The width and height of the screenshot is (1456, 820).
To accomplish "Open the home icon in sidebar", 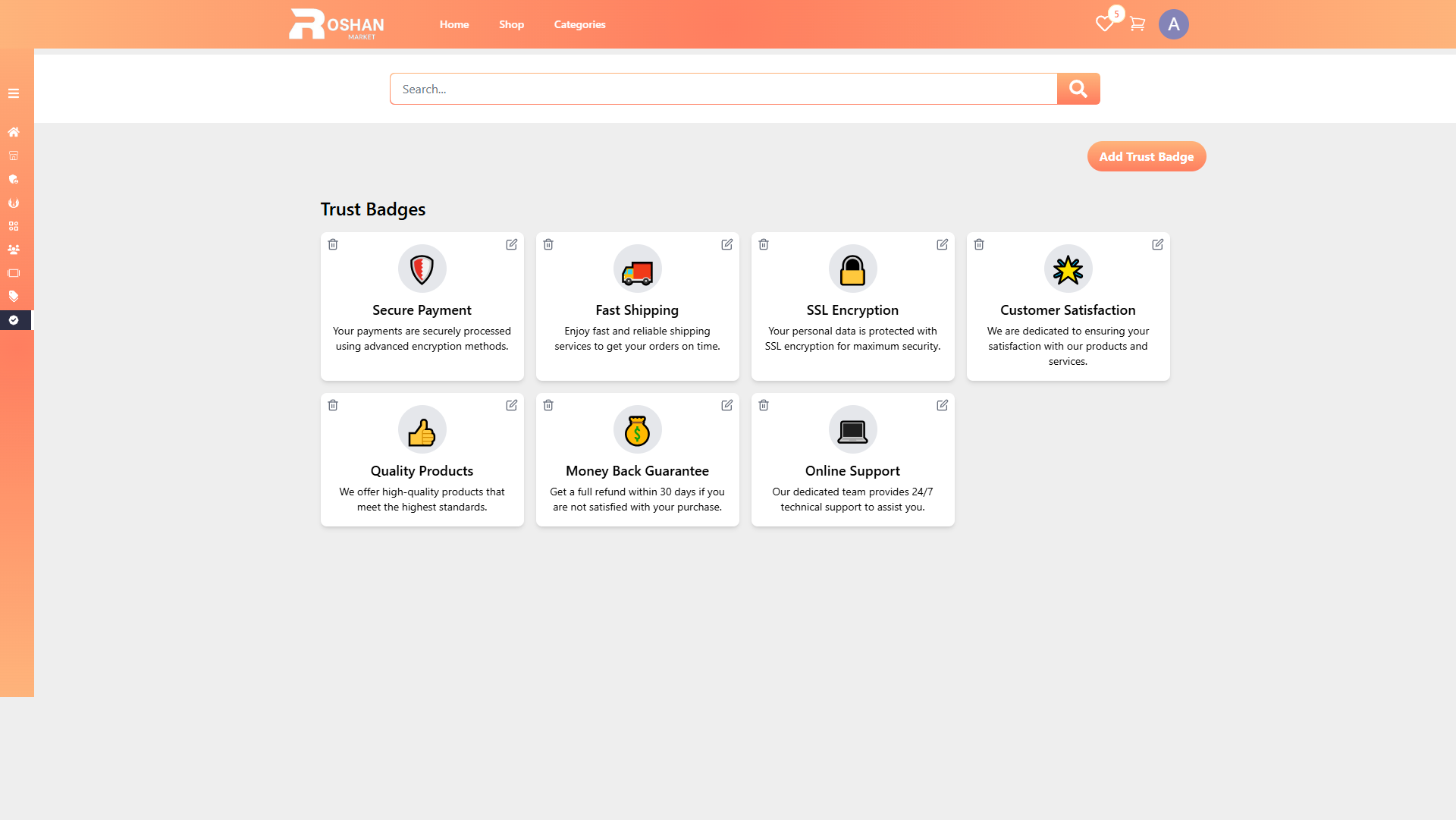I will [14, 132].
